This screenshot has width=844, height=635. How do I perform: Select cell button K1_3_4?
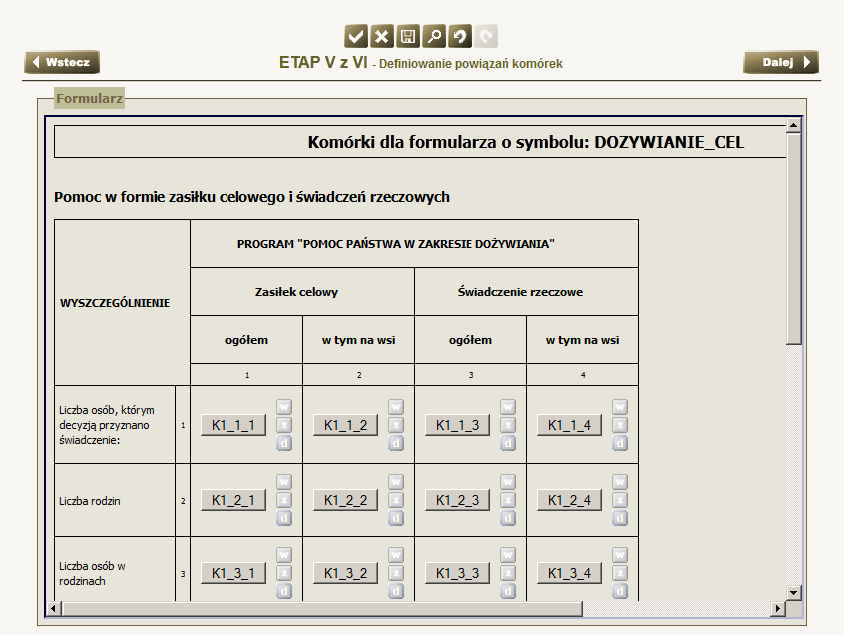click(569, 573)
